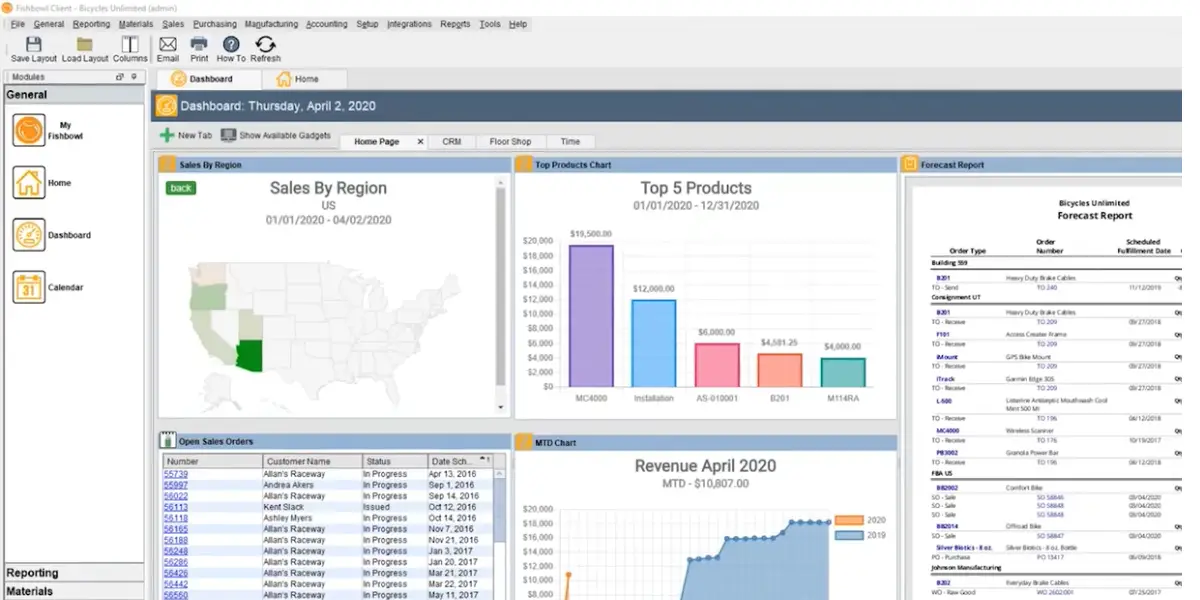The image size is (1200, 600).
Task: Sort by the Number column header
Action: [x=212, y=461]
